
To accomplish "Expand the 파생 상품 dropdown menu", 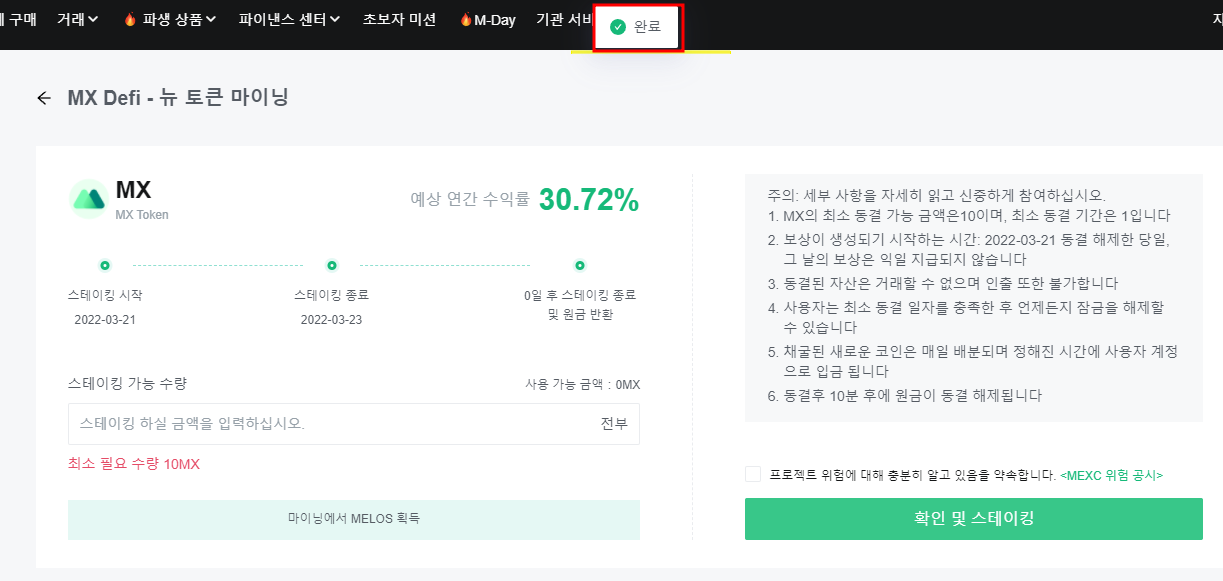I will pyautogui.click(x=178, y=19).
